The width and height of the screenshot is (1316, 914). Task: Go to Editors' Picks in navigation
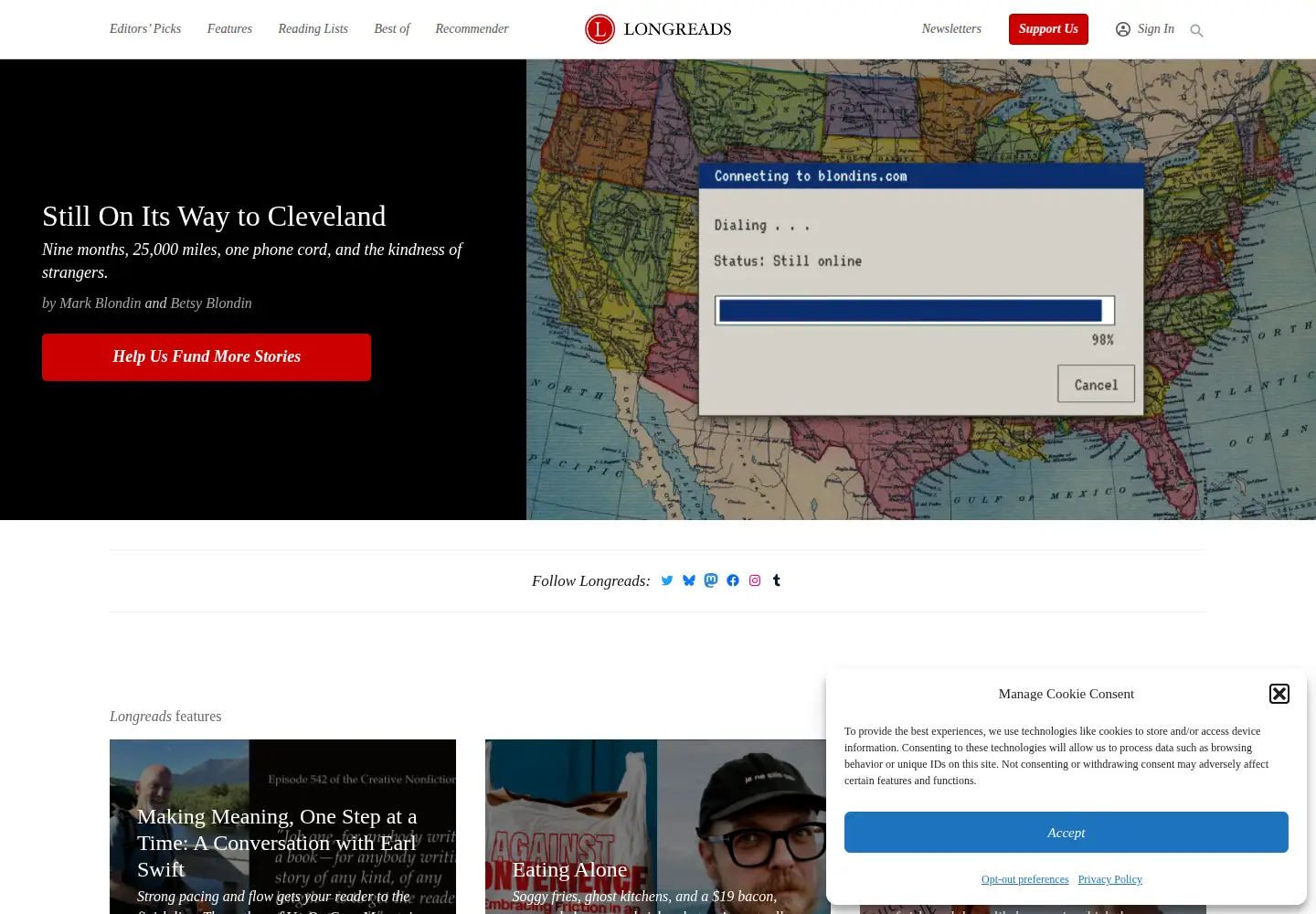coord(145,29)
